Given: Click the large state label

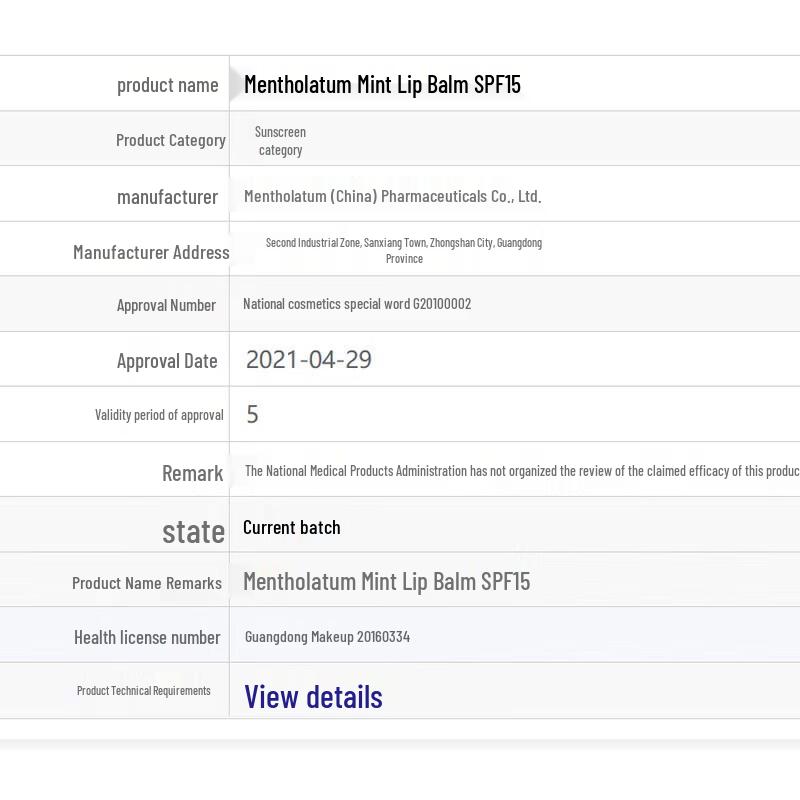Looking at the screenshot, I should point(193,531).
